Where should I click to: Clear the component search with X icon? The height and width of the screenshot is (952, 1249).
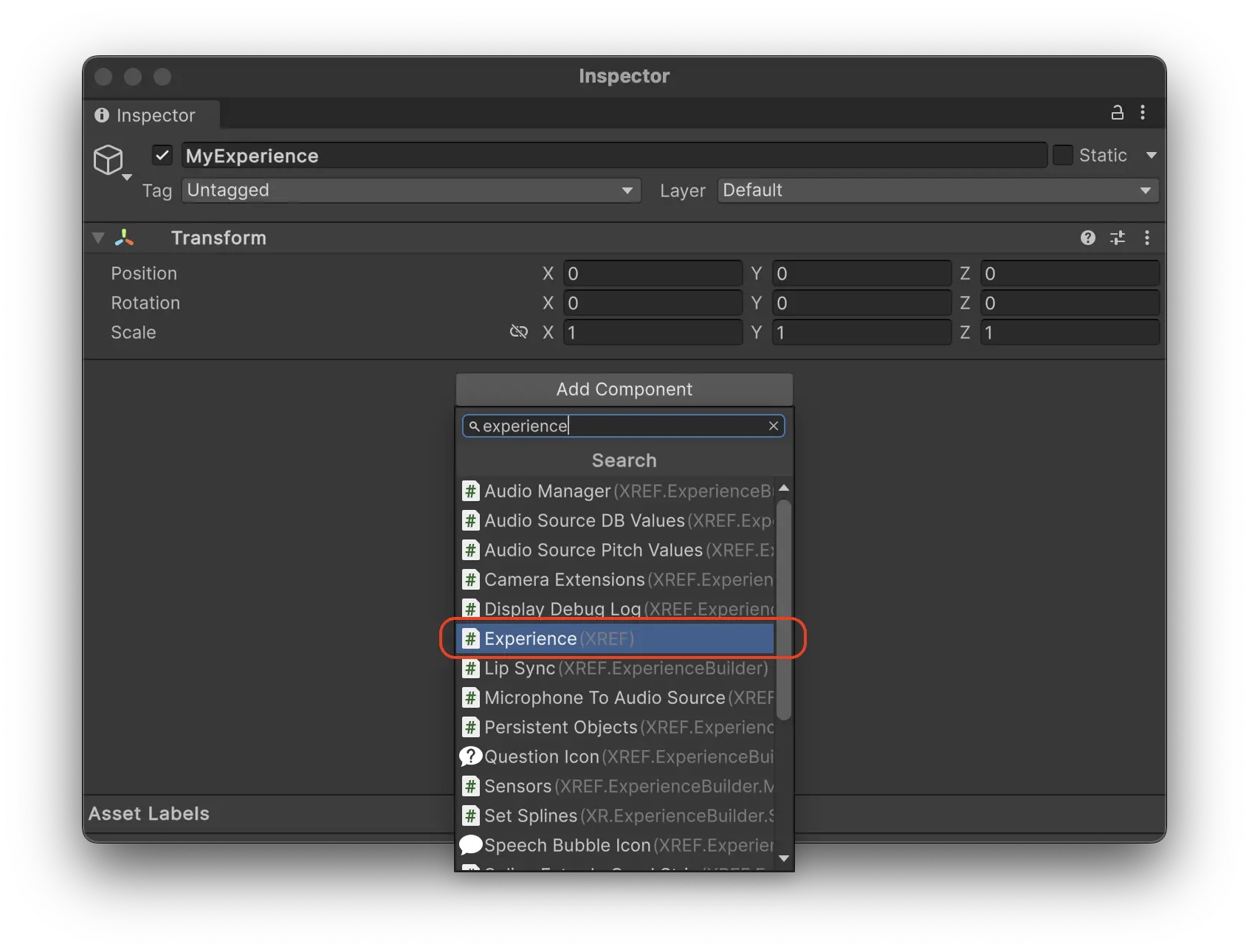[773, 426]
